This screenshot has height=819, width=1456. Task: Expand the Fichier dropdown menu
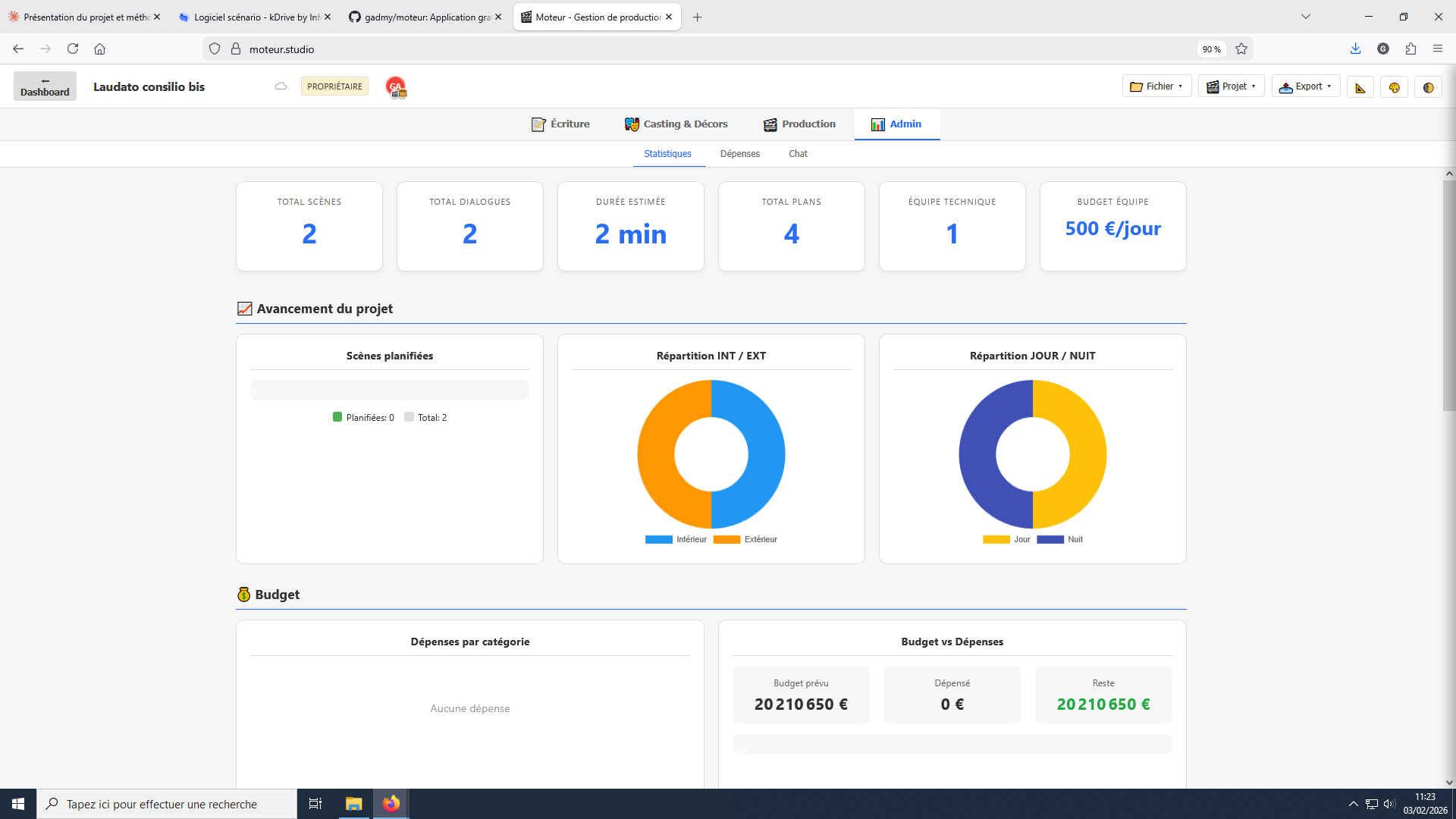[1156, 86]
